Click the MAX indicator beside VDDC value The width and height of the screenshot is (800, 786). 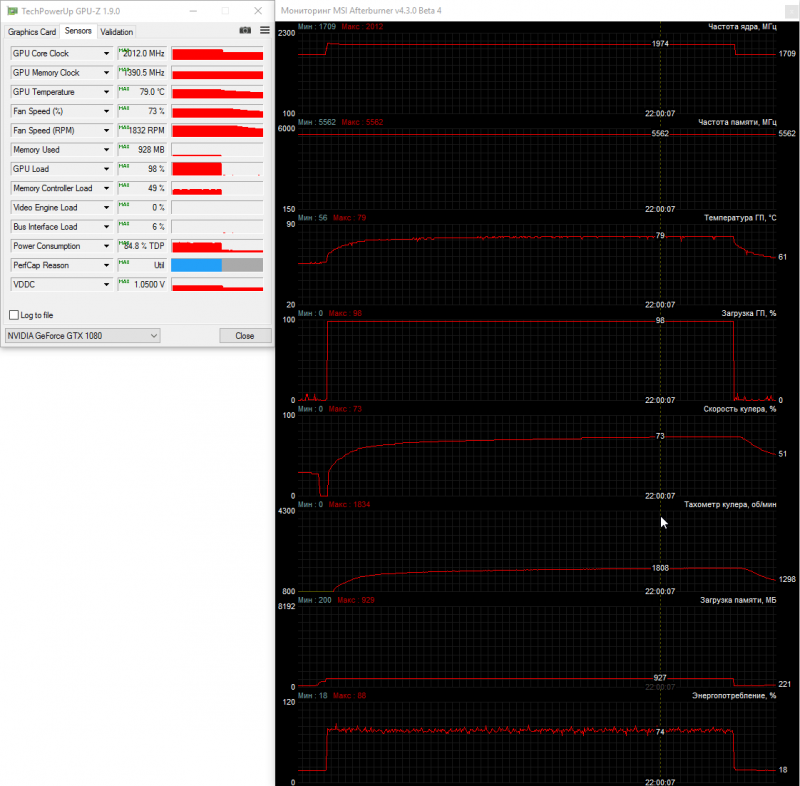click(123, 282)
